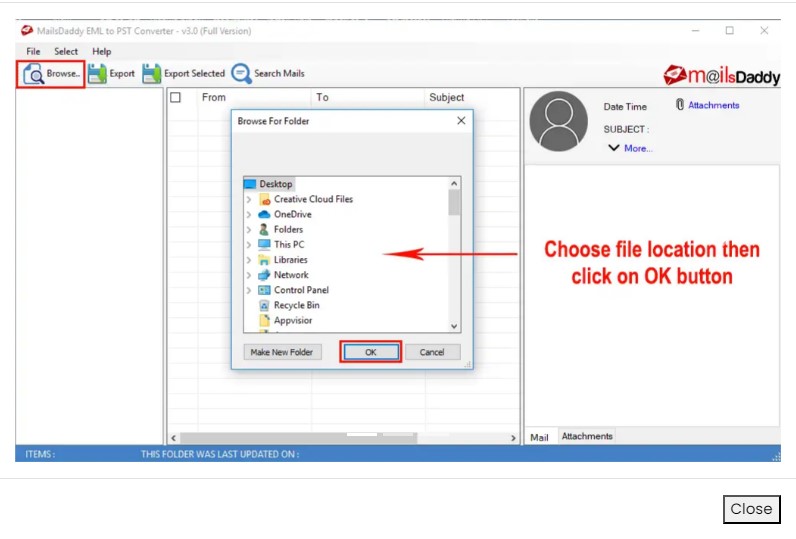Image resolution: width=796 pixels, height=539 pixels.
Task: Open the Select menu
Action: pyautogui.click(x=66, y=51)
